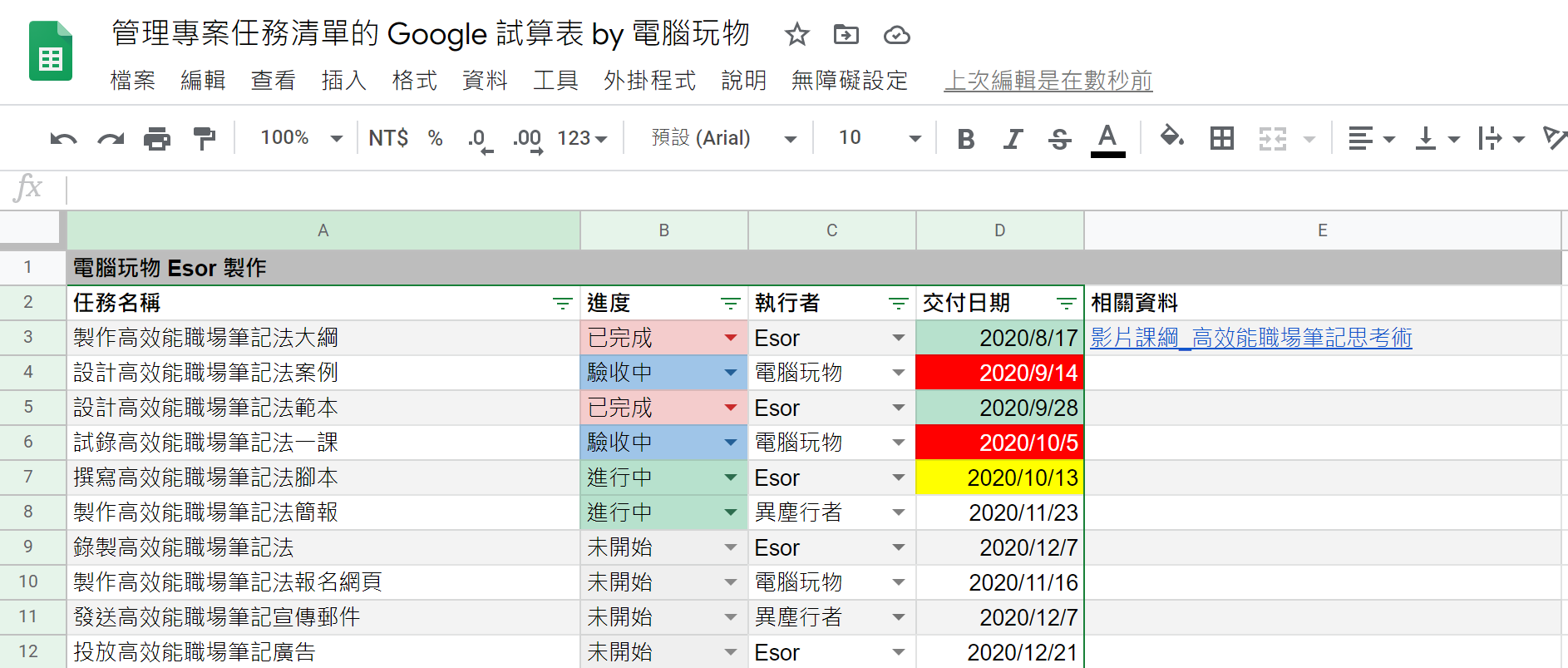Star this spreadsheet document
The width and height of the screenshot is (1568, 668).
(796, 34)
